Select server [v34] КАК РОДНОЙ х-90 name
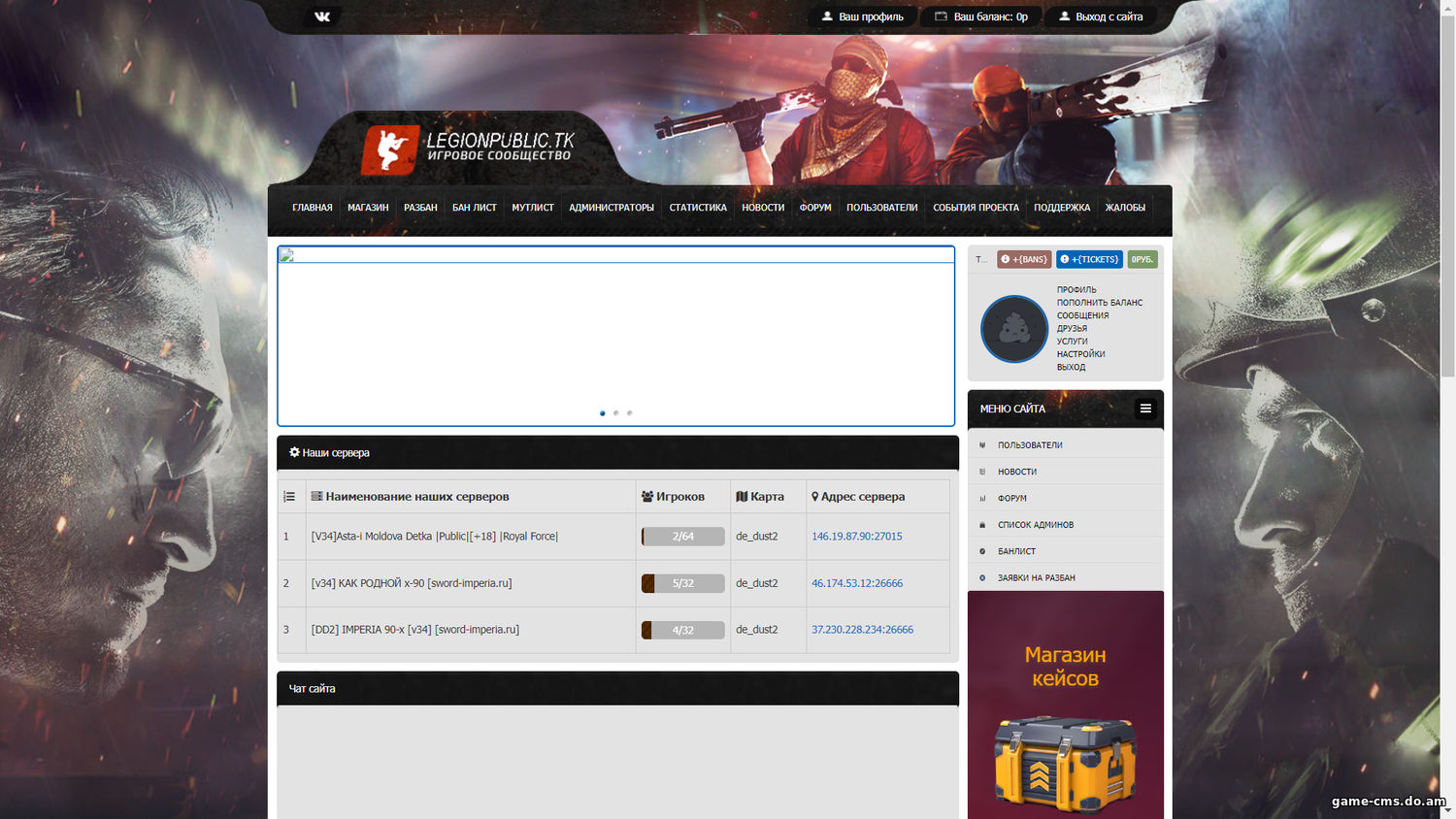Image resolution: width=1456 pixels, height=819 pixels. click(412, 583)
